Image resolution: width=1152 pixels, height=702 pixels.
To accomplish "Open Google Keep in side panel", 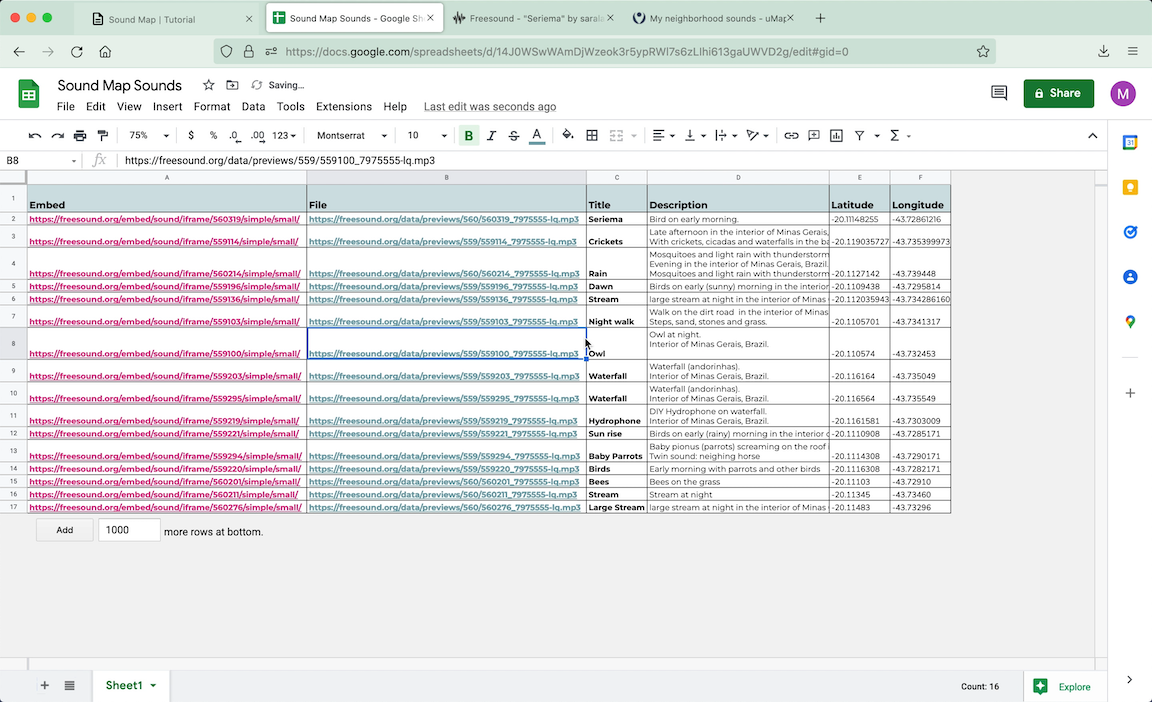I will pos(1130,187).
